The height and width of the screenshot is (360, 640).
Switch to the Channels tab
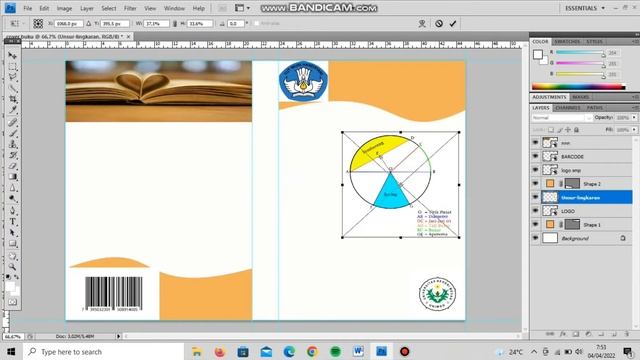568,108
